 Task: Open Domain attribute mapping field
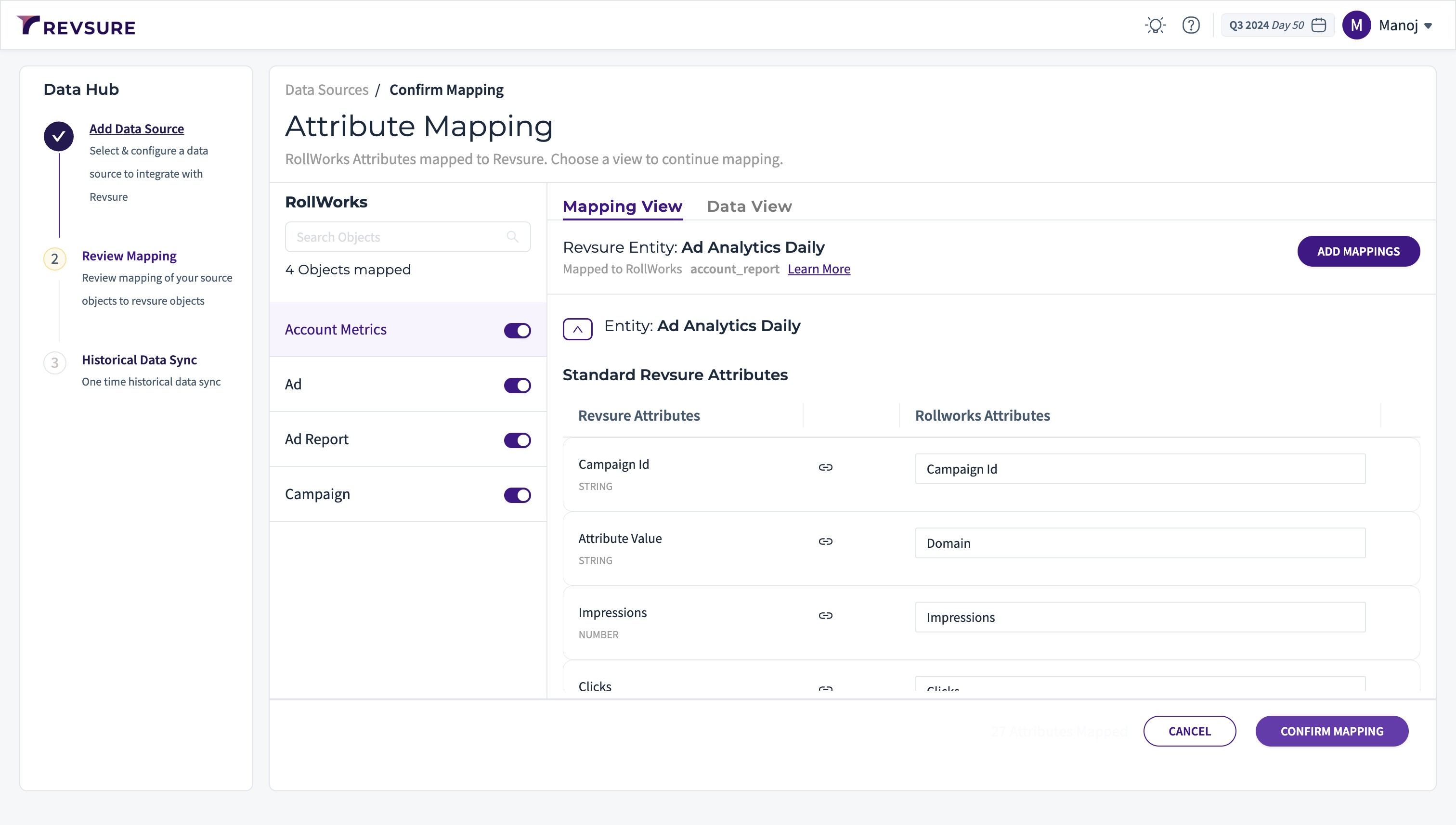coord(1139,543)
